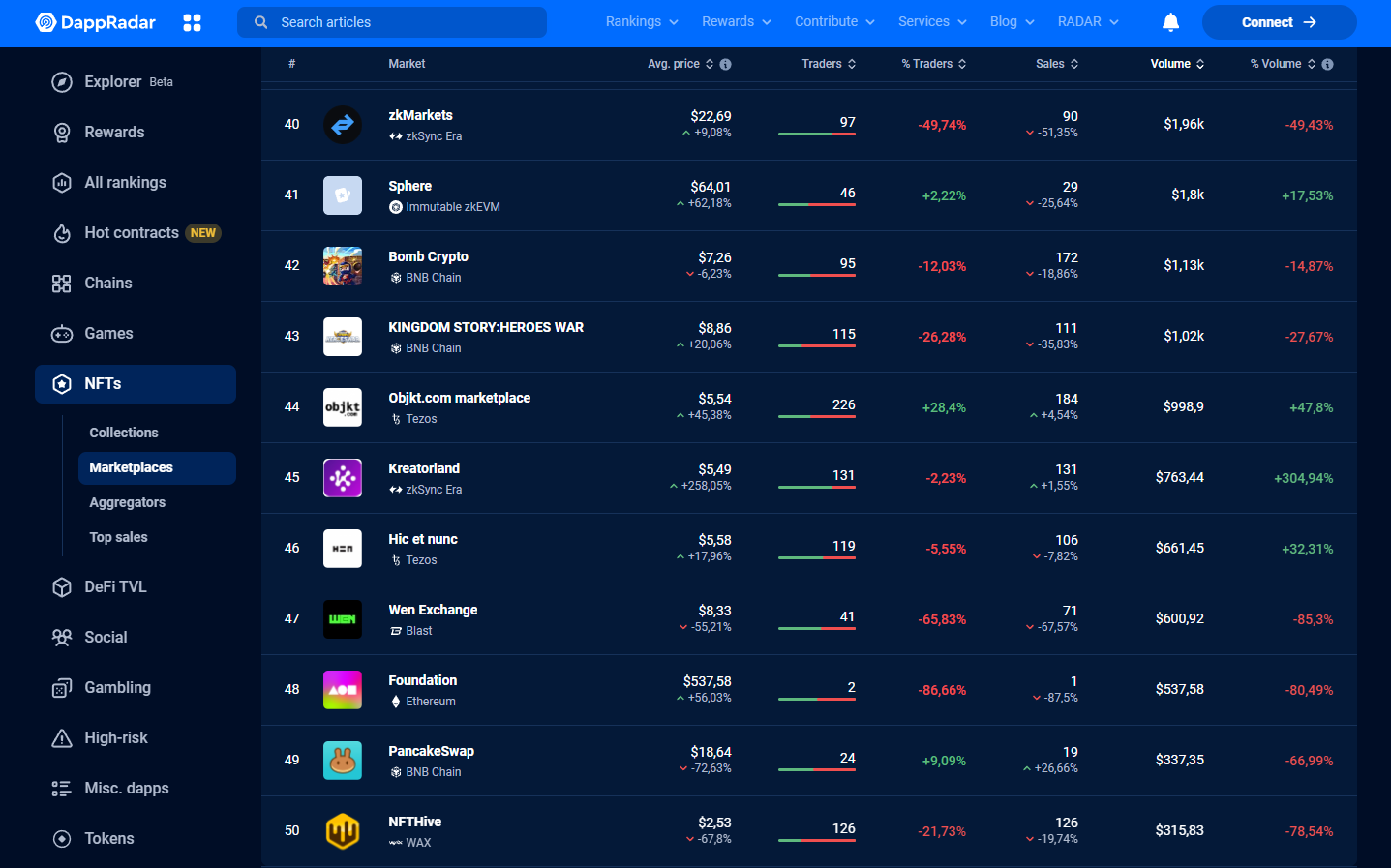Click the Wen Exchange logo
This screenshot has width=1391, height=868.
point(343,619)
